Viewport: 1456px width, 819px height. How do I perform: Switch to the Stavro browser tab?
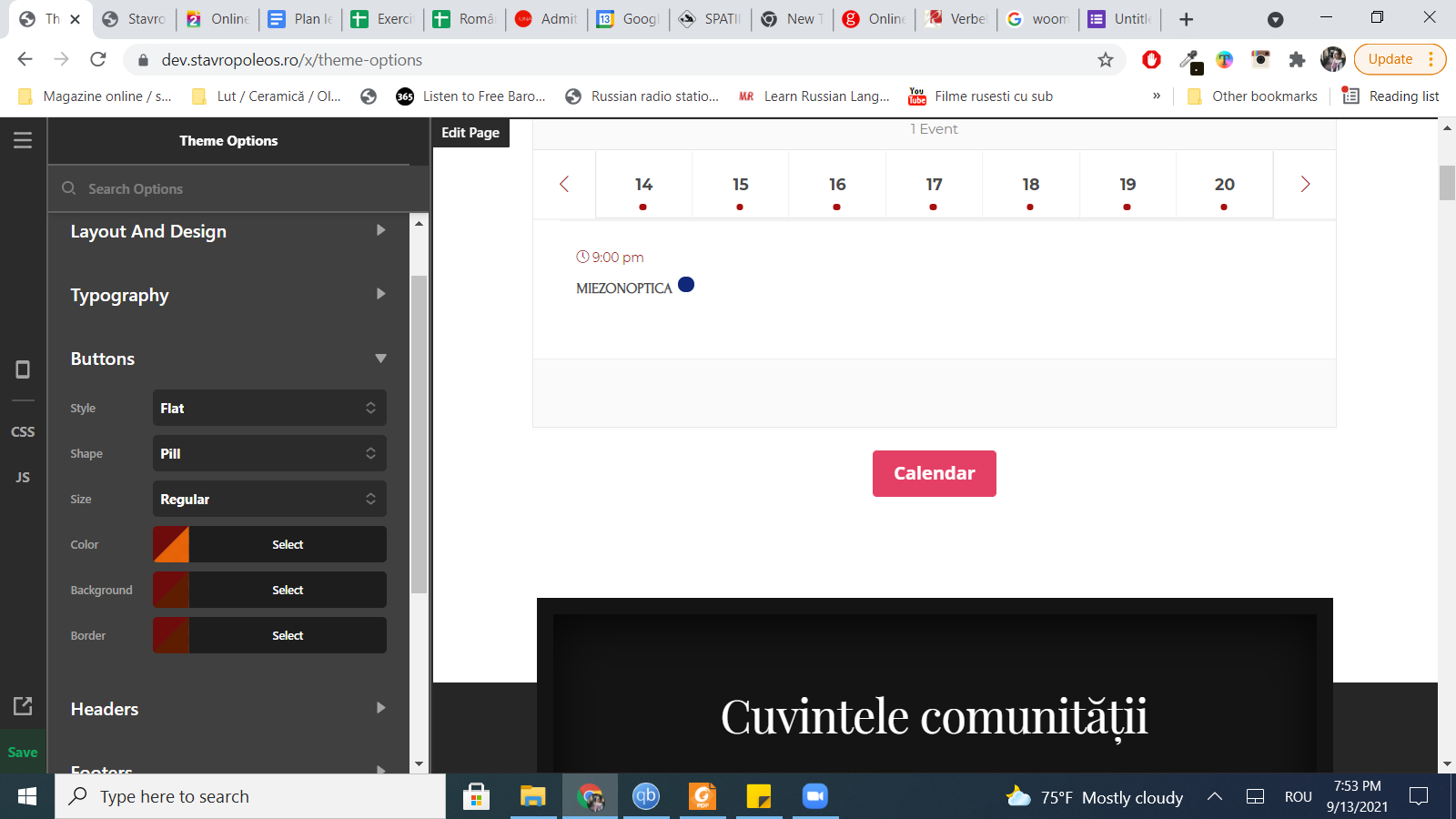[x=136, y=19]
